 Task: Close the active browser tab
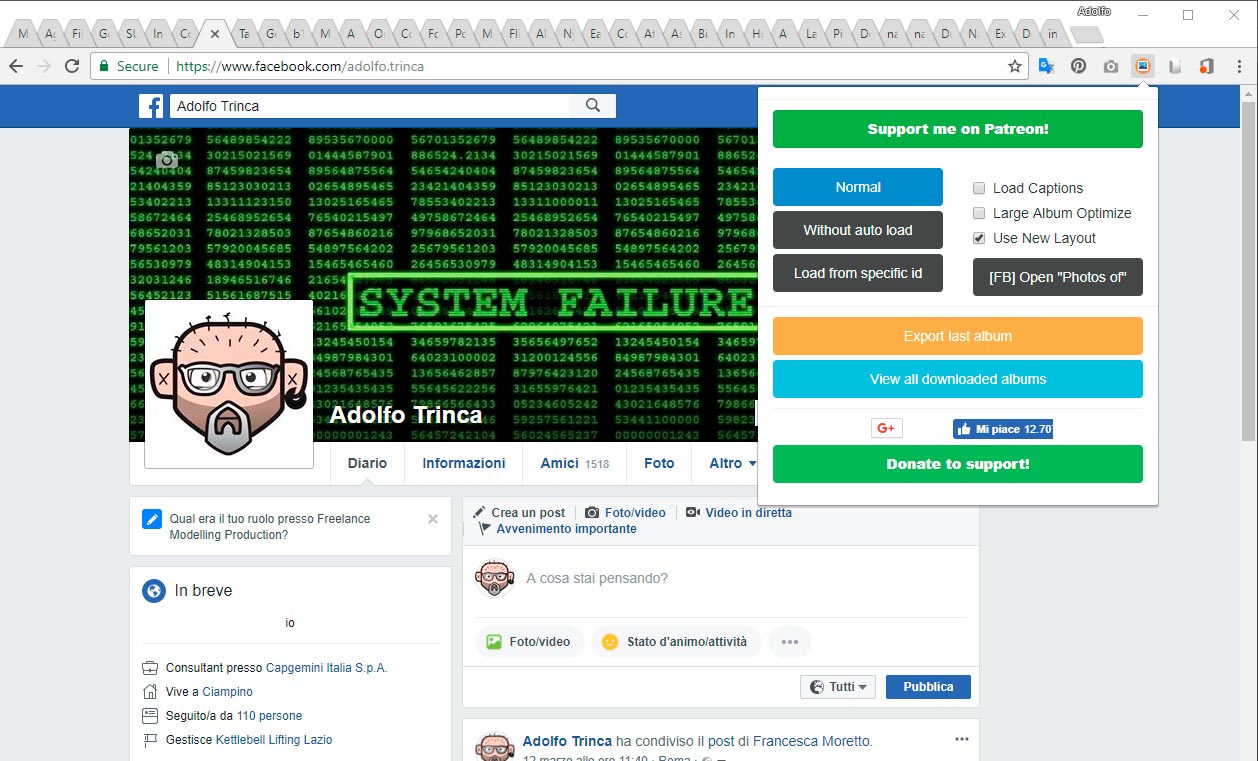214,34
